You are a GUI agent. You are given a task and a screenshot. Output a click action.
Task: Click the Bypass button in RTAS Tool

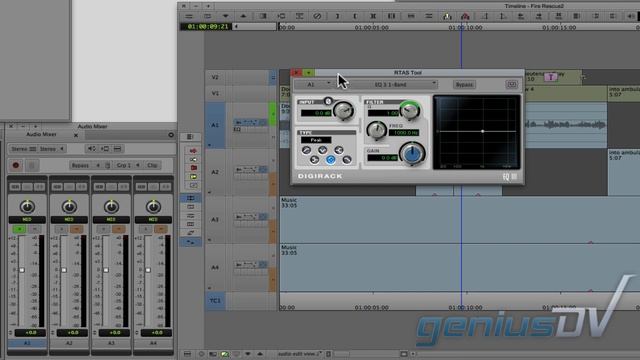pyautogui.click(x=464, y=84)
